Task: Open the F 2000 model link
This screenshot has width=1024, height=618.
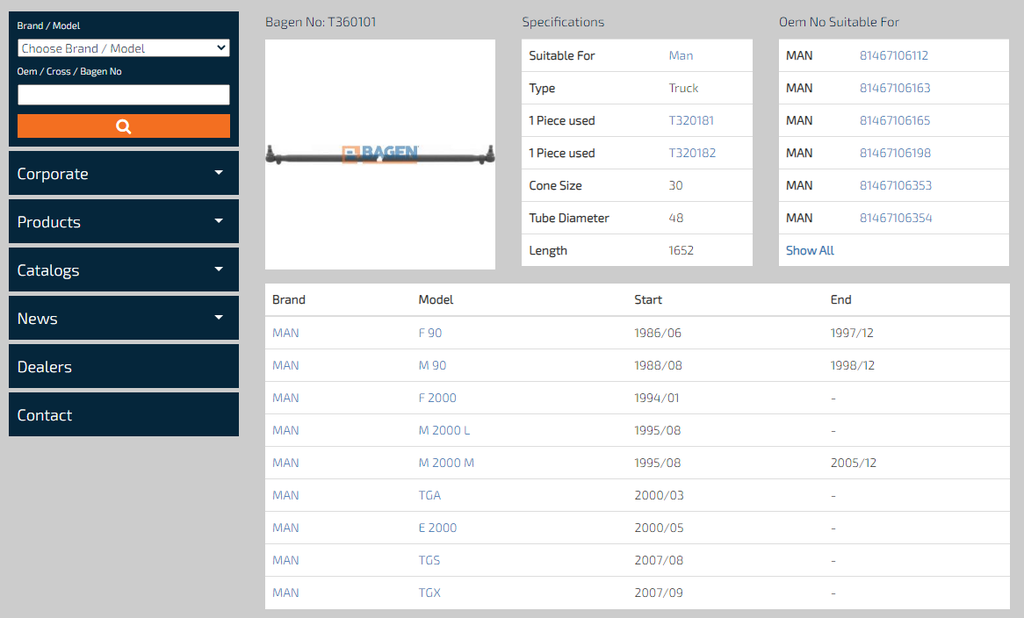Action: 438,398
